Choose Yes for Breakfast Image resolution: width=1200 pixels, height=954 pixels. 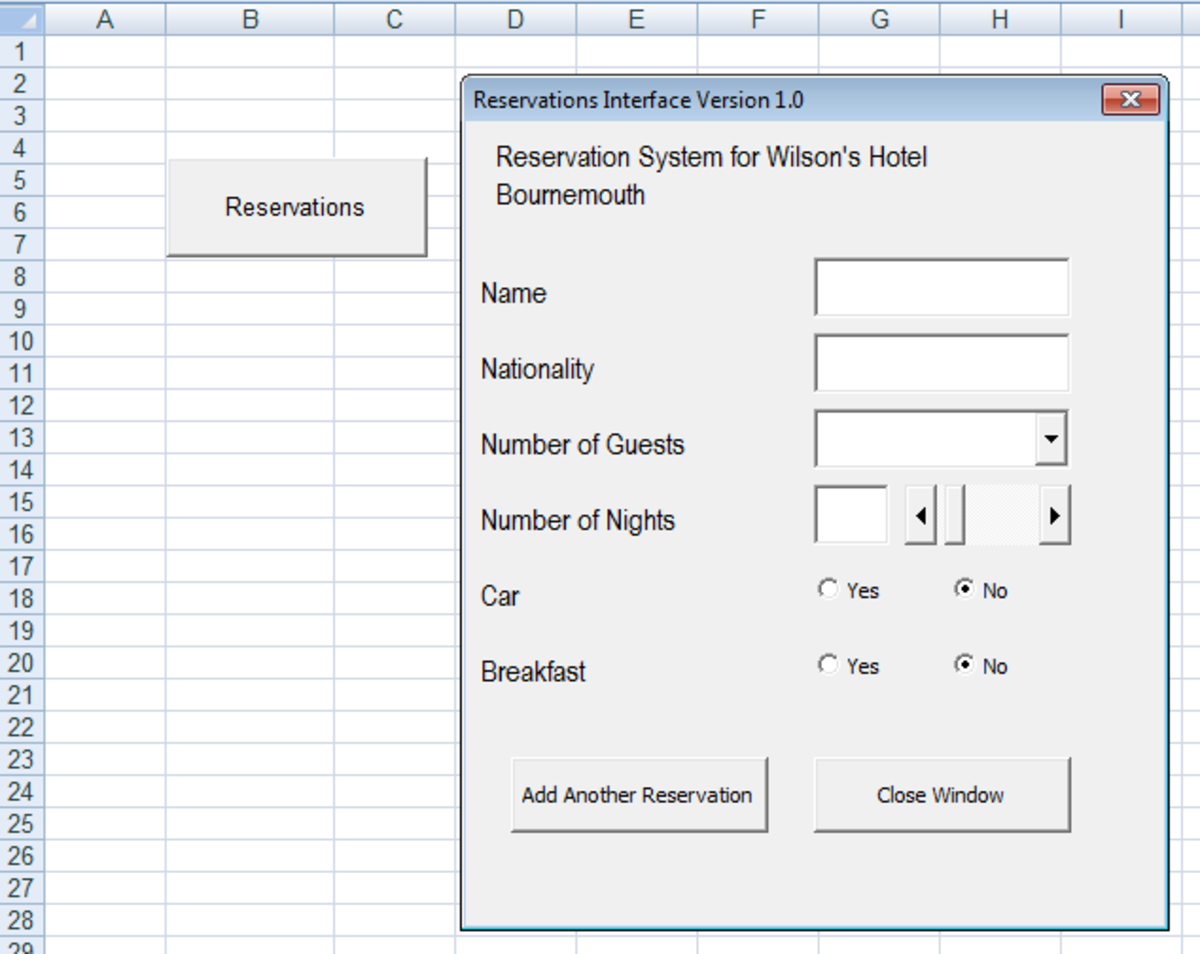tap(828, 665)
